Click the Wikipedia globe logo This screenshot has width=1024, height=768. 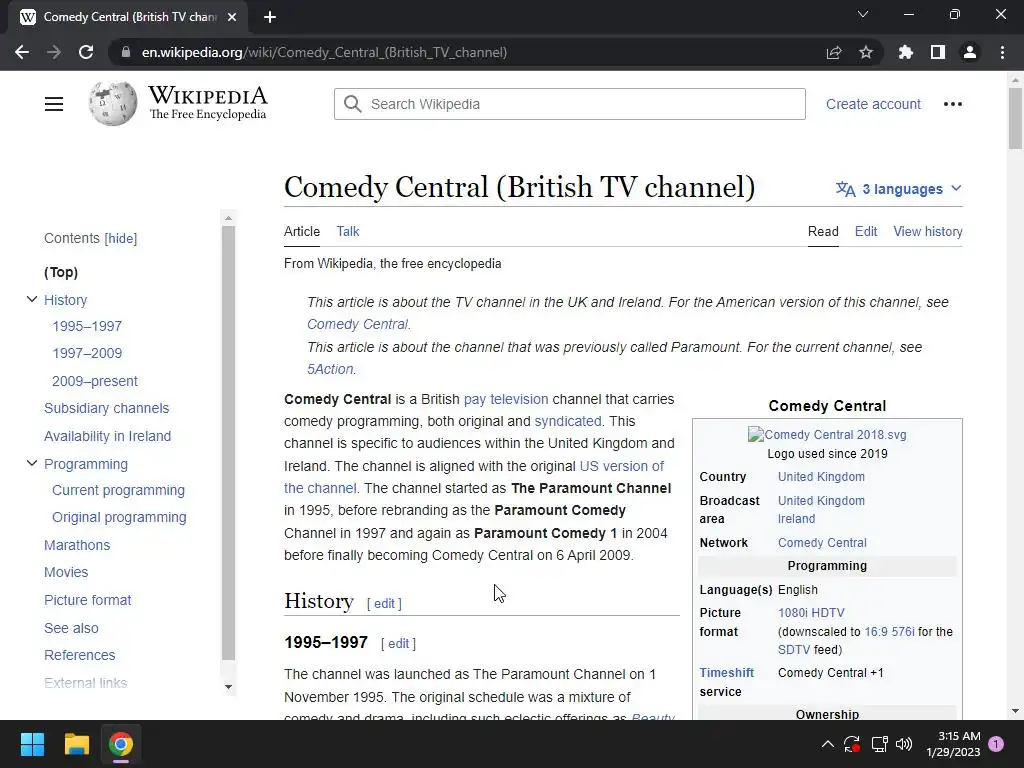tap(113, 103)
